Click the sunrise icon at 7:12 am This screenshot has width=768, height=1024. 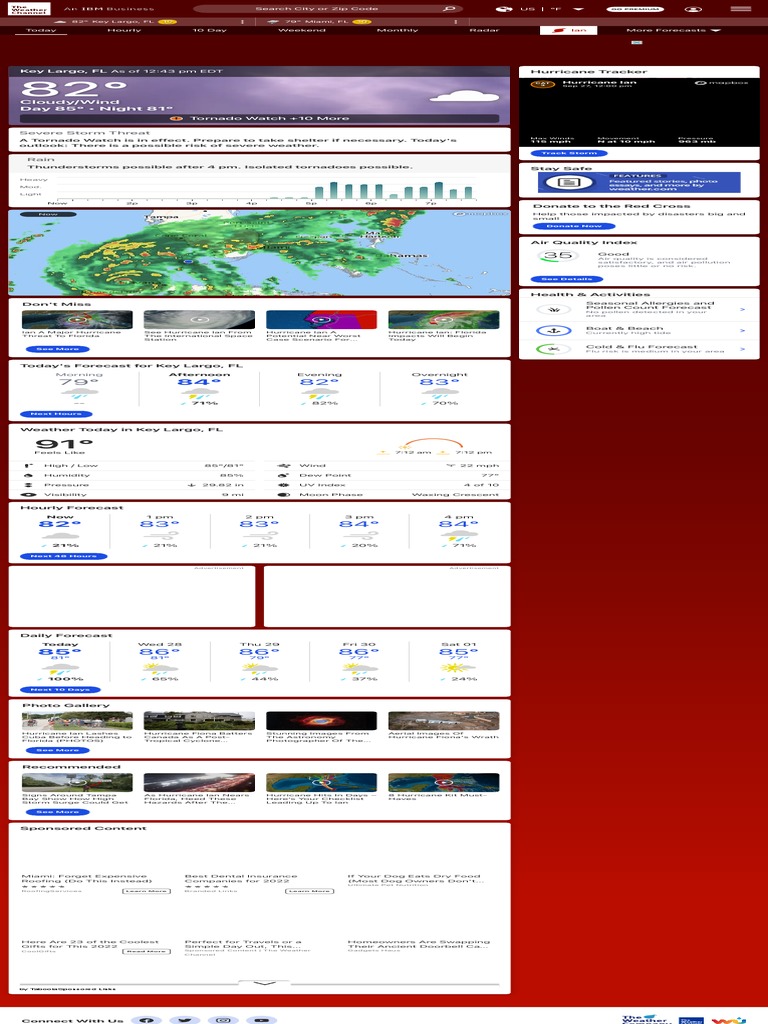point(383,452)
